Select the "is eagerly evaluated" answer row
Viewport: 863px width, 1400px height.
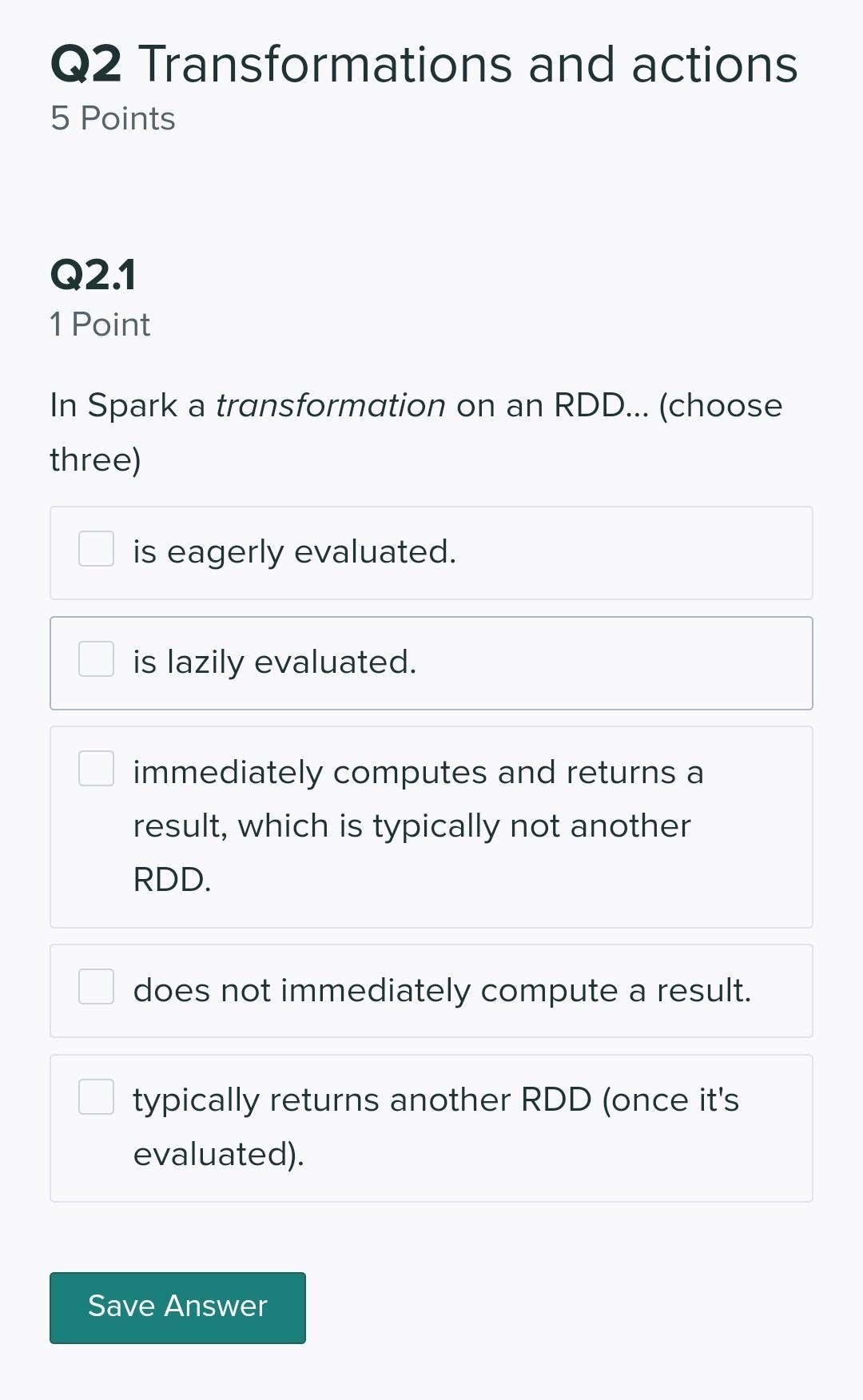pyautogui.click(x=431, y=552)
